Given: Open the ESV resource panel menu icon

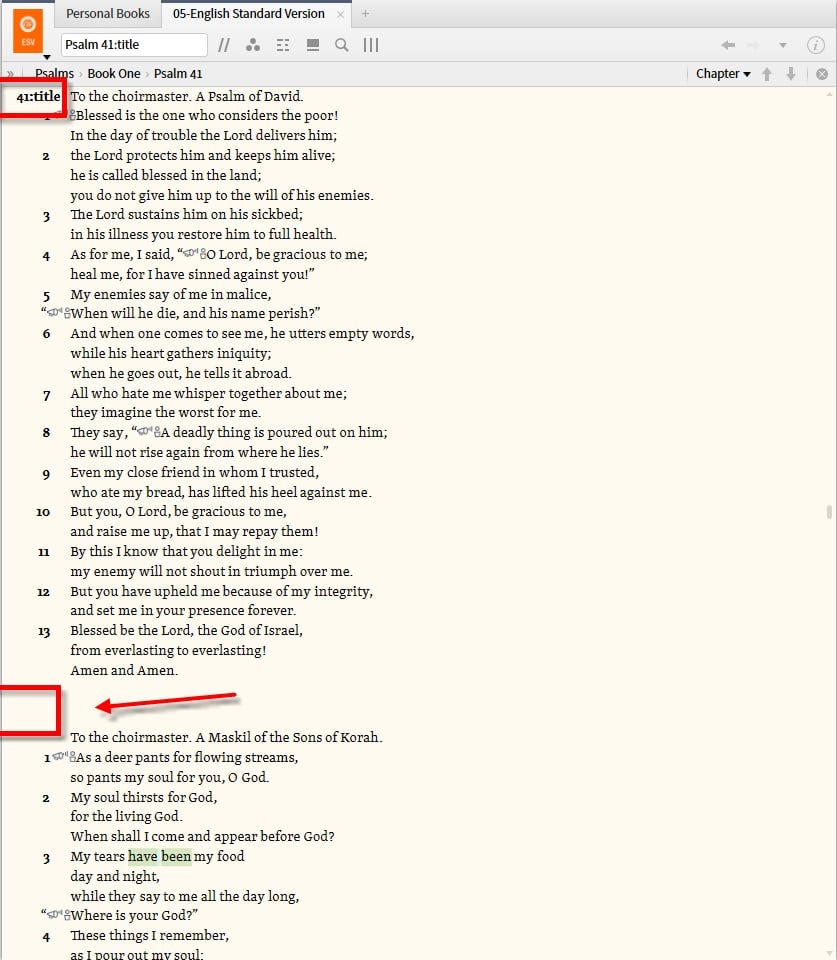Looking at the screenshot, I should (28, 31).
